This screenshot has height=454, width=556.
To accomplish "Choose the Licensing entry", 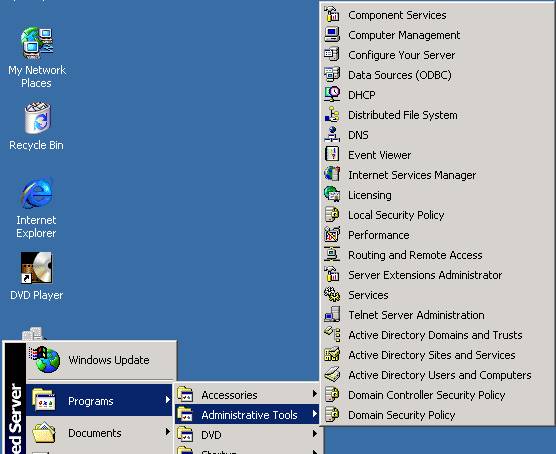I will (437, 195).
